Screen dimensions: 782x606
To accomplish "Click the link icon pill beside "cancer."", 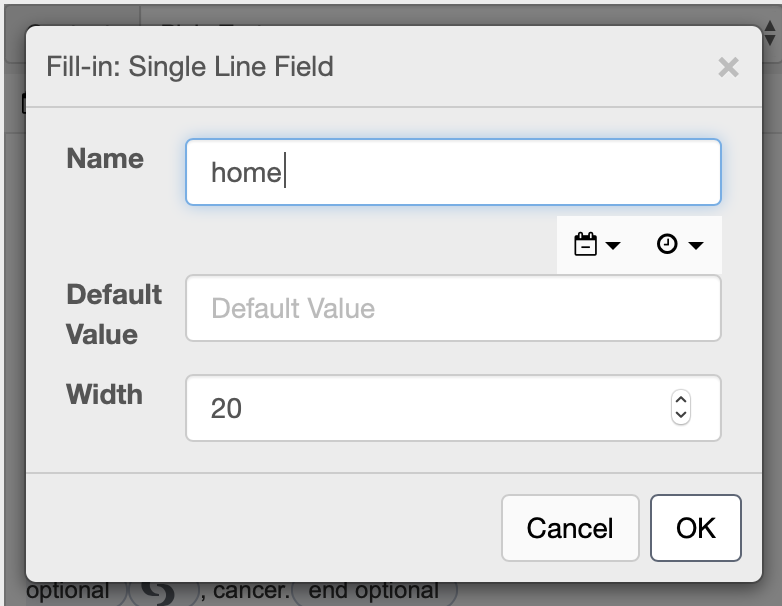I will click(164, 592).
